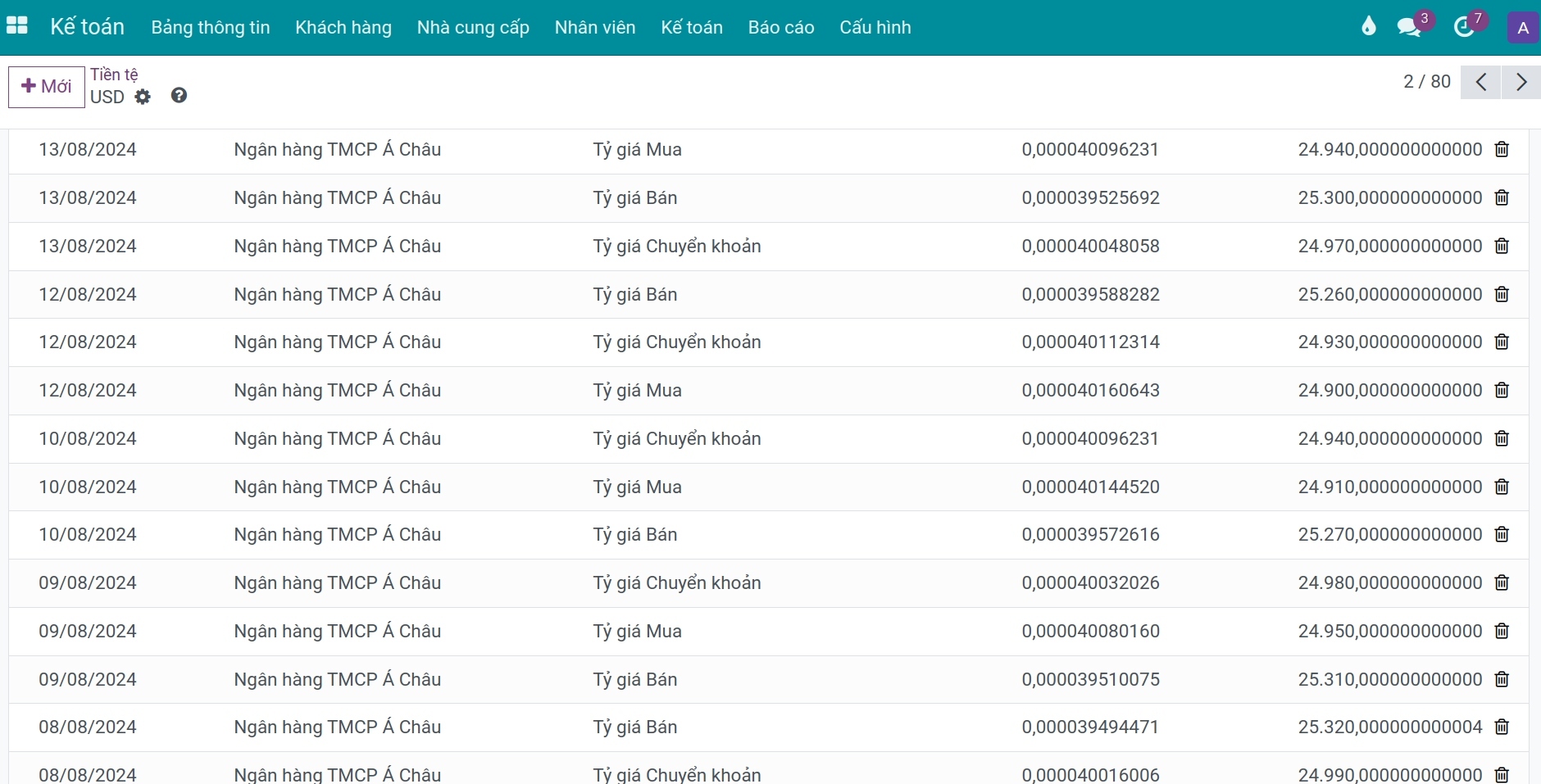Delete the 12/08/2024 Tỷ giá Bán row
The width and height of the screenshot is (1541, 784).
pos(1502,294)
